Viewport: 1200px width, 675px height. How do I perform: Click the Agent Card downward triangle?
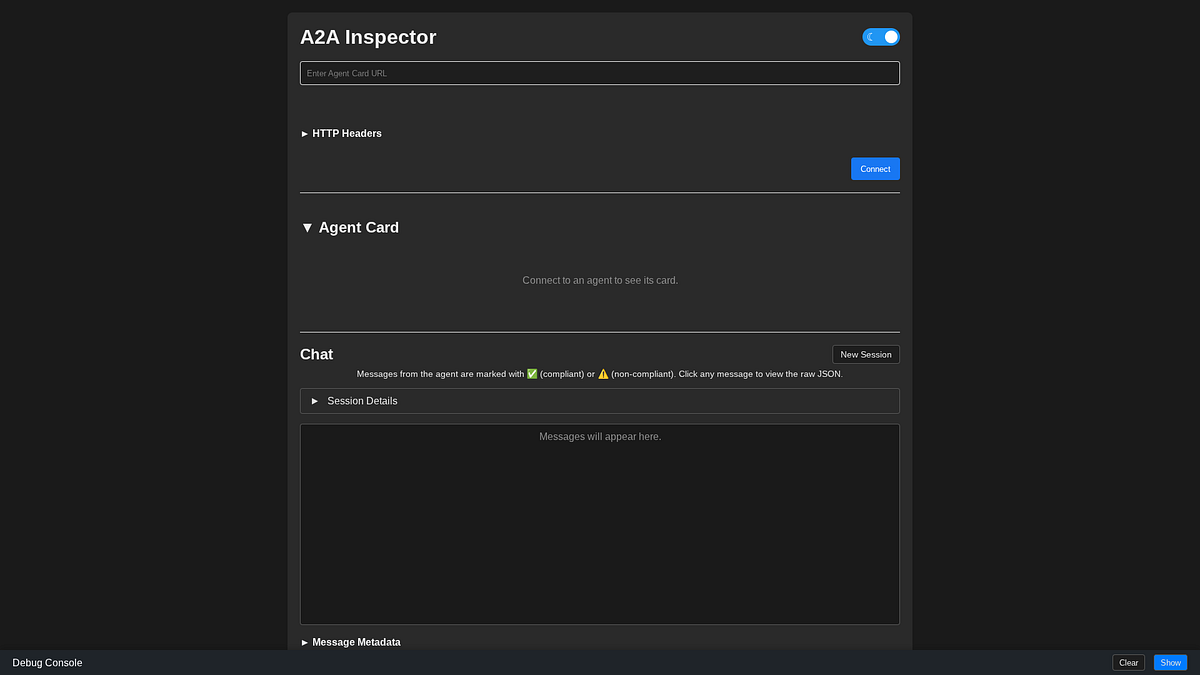pyautogui.click(x=307, y=227)
